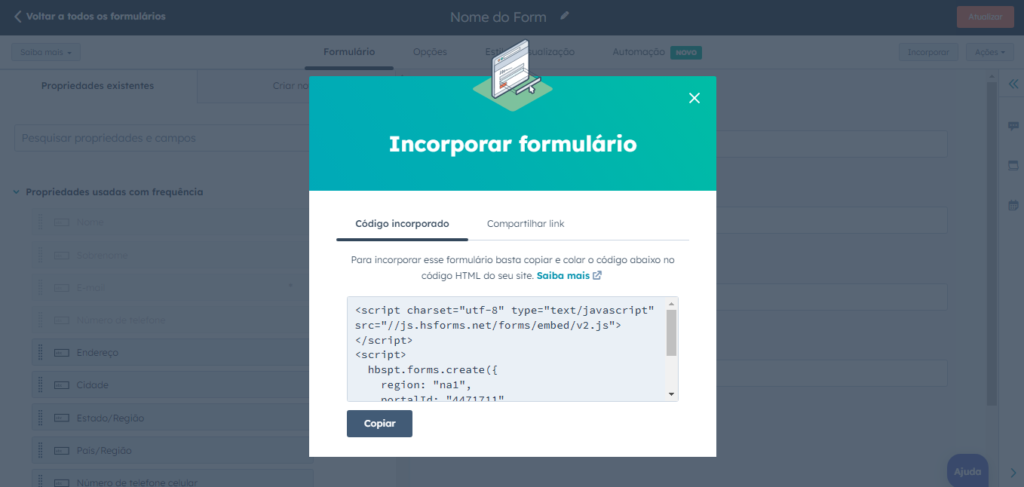
Task: Click the Incorporar toolbar button
Action: point(928,52)
